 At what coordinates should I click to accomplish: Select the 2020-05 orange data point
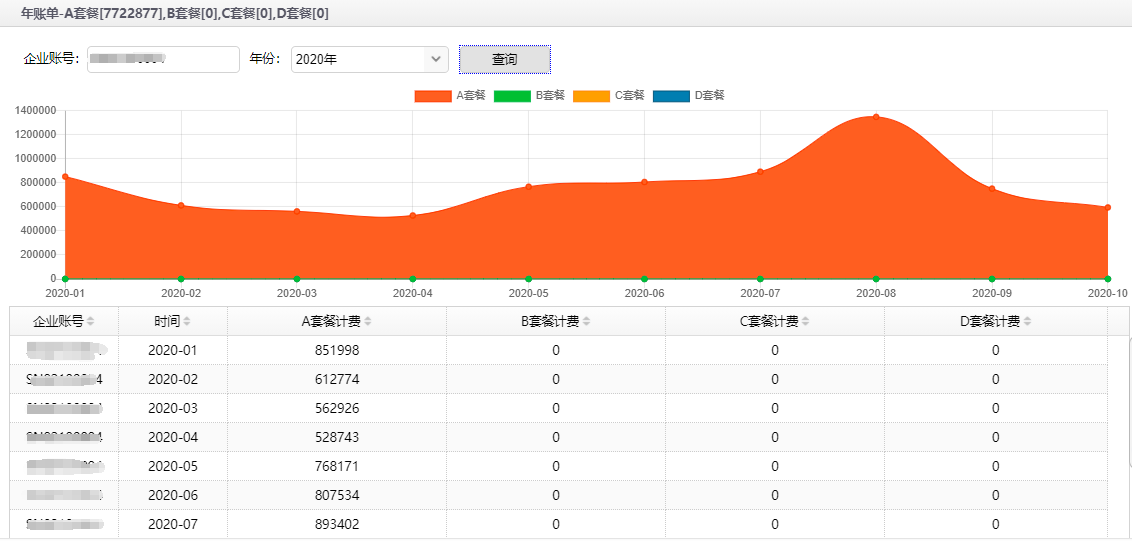click(528, 187)
